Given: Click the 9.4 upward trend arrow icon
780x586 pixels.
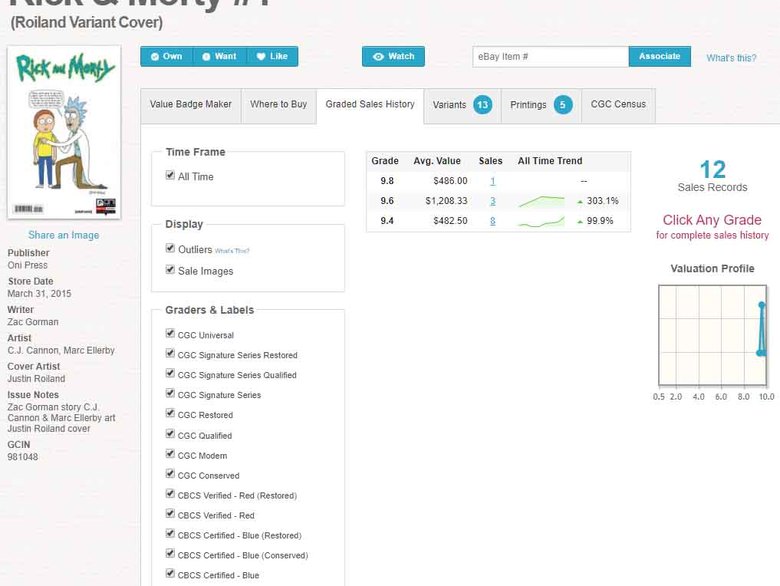Looking at the screenshot, I should coord(580,222).
